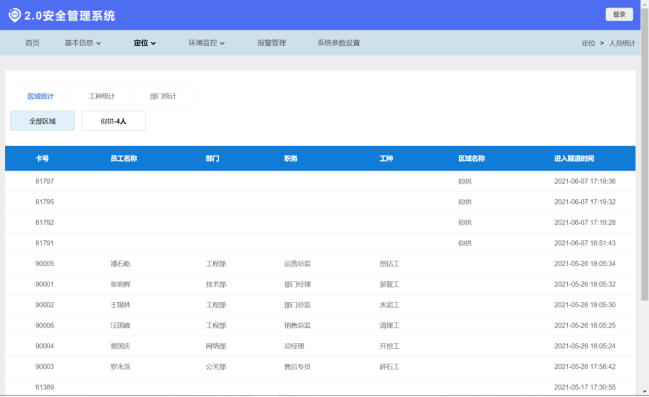649x397 pixels.
Task: Click employee name 蔡国庆
Action: [120, 346]
